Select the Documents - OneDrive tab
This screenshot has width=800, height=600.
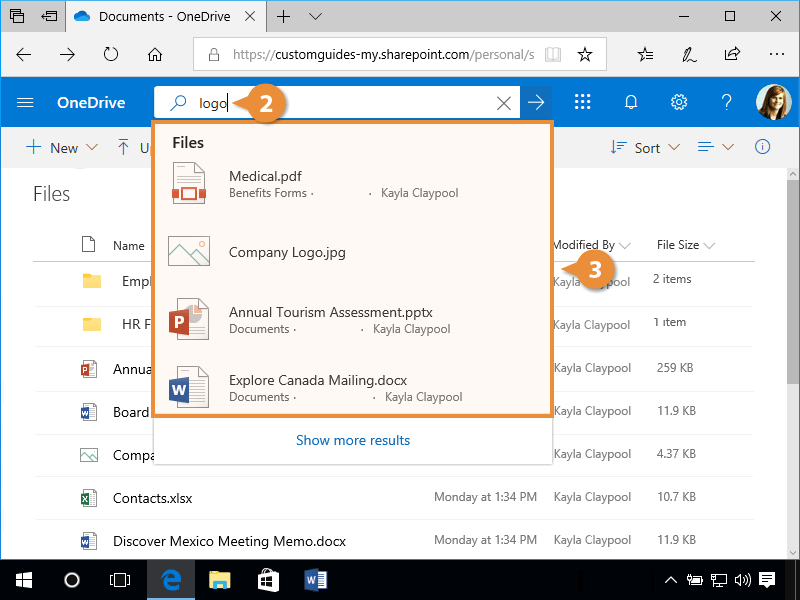click(165, 16)
